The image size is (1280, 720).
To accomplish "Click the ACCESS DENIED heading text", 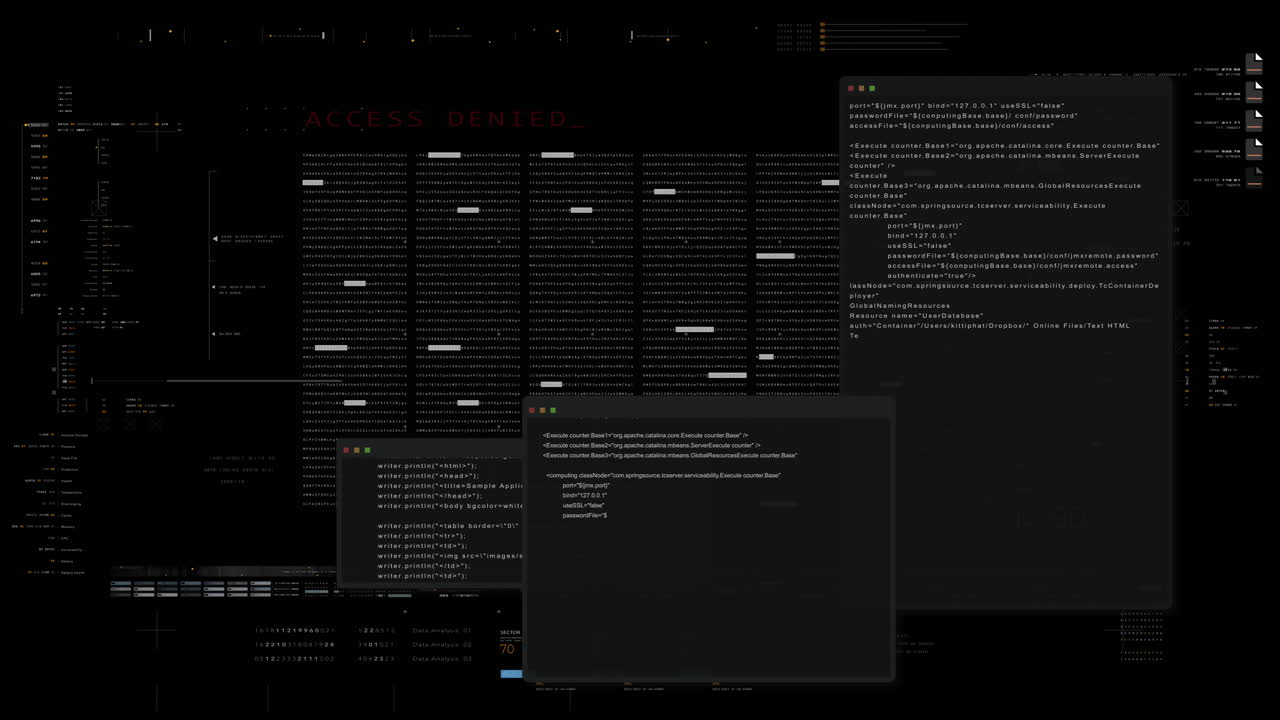I will [444, 120].
